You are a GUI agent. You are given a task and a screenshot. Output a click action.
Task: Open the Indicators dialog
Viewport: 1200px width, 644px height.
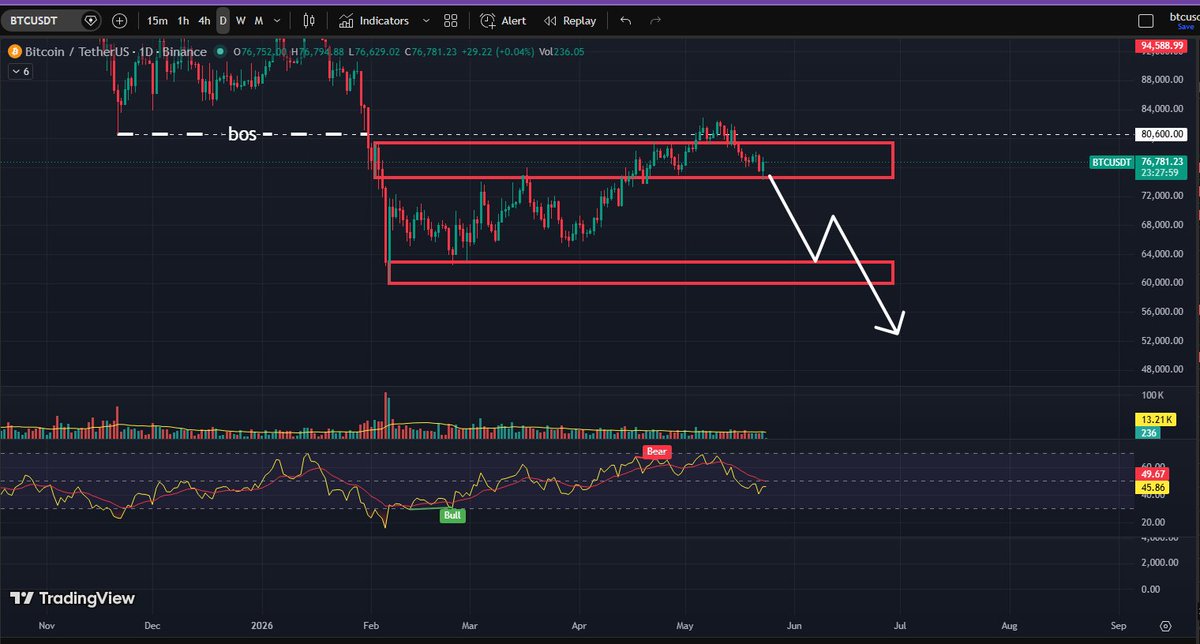373,20
